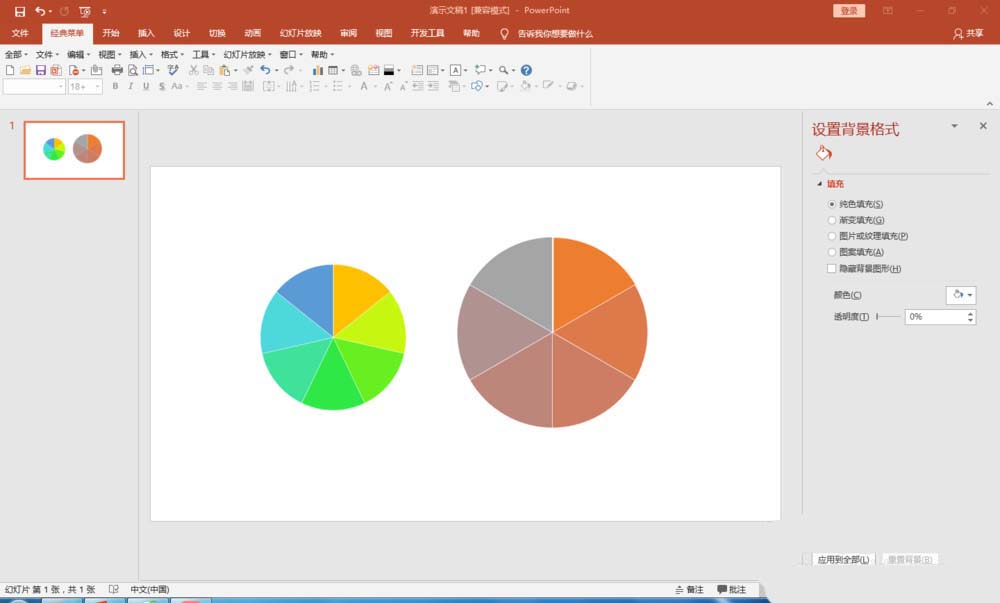Click the 登录 sign-in button
Image resolution: width=1000 pixels, height=603 pixels.
[849, 11]
